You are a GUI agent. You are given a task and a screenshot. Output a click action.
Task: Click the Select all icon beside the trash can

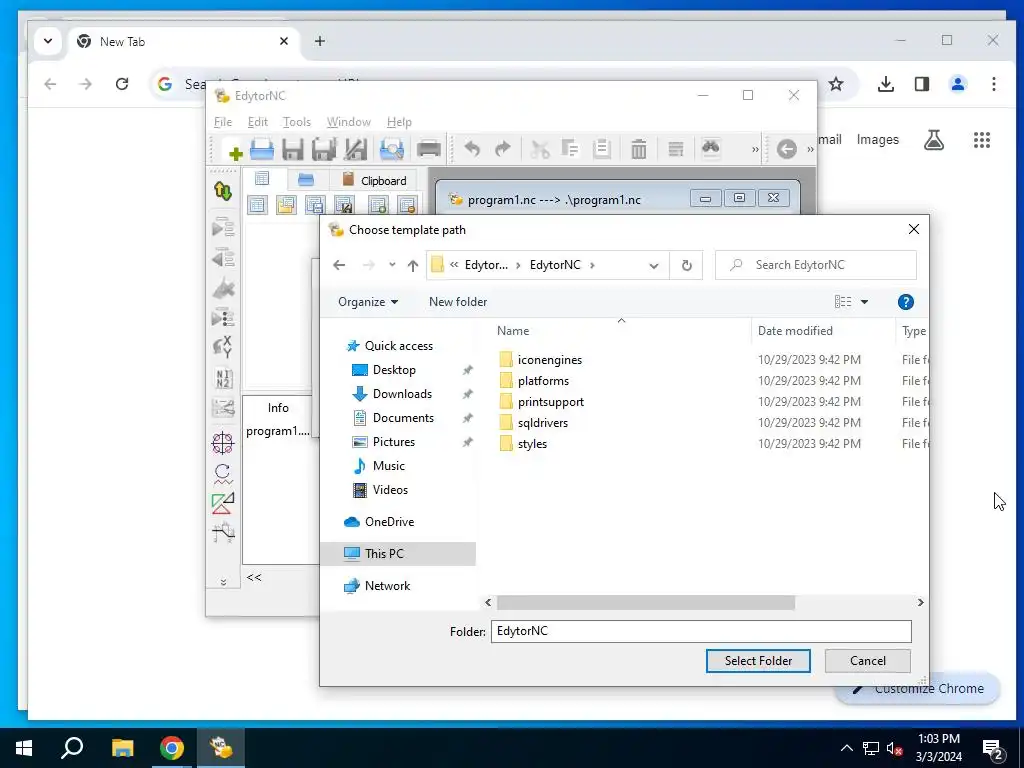[675, 150]
